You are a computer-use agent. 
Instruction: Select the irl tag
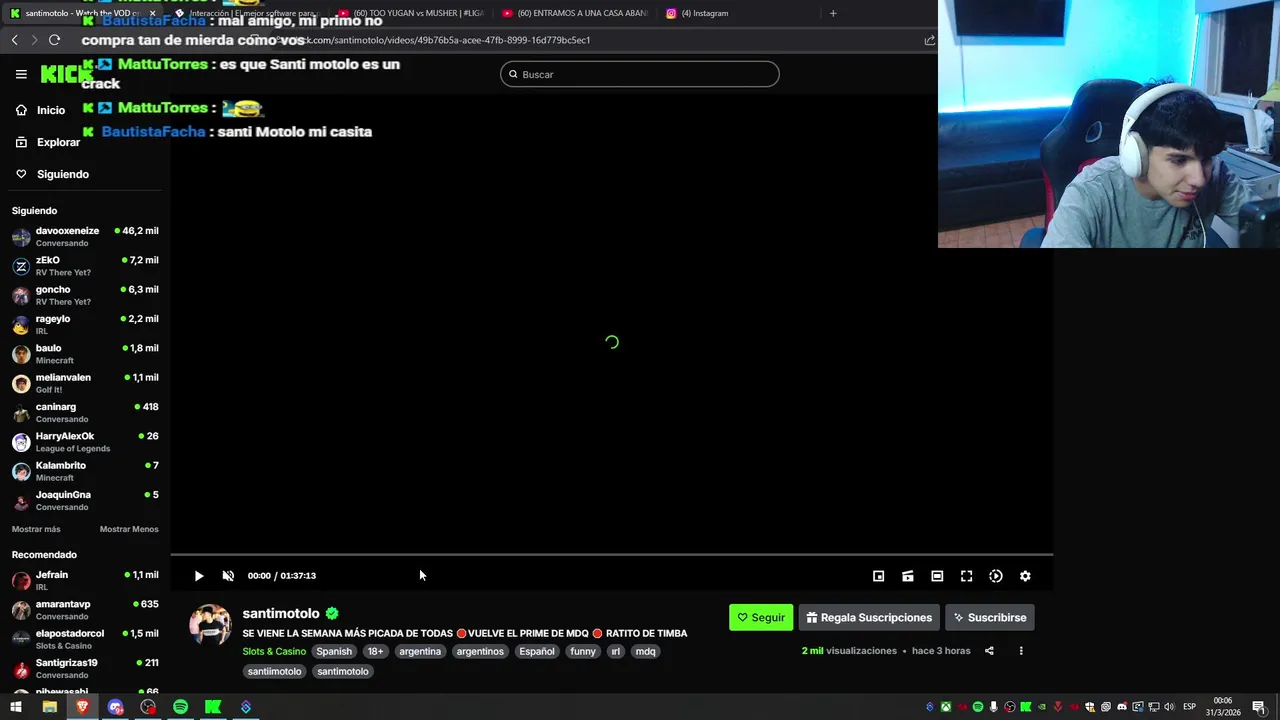616,651
